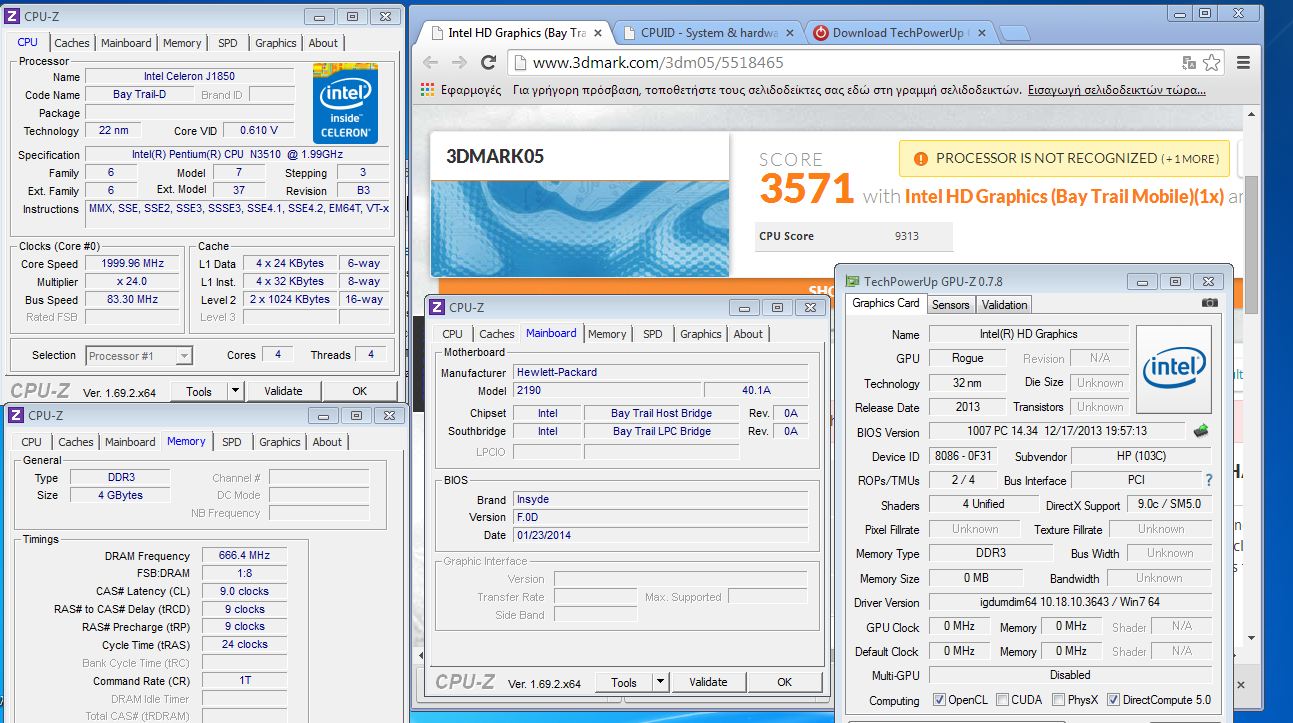Open About tab in CPU-Z memory timings window
Viewport: 1293px width, 723px height.
[327, 442]
